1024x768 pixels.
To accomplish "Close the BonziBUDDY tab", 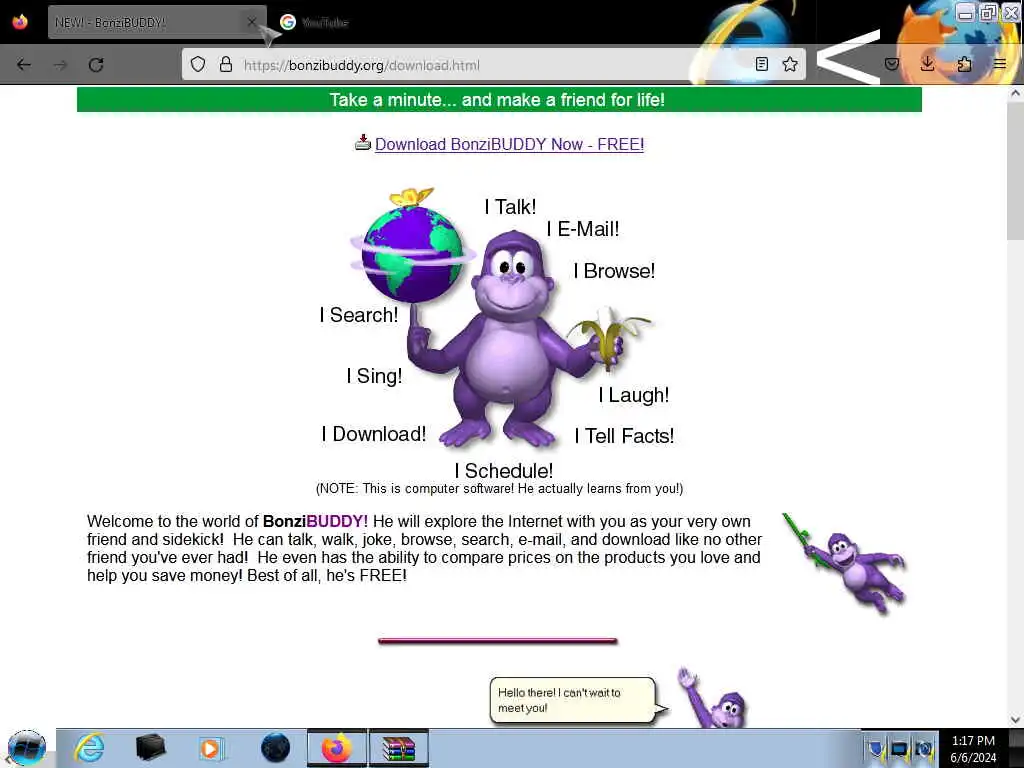I will click(x=251, y=22).
